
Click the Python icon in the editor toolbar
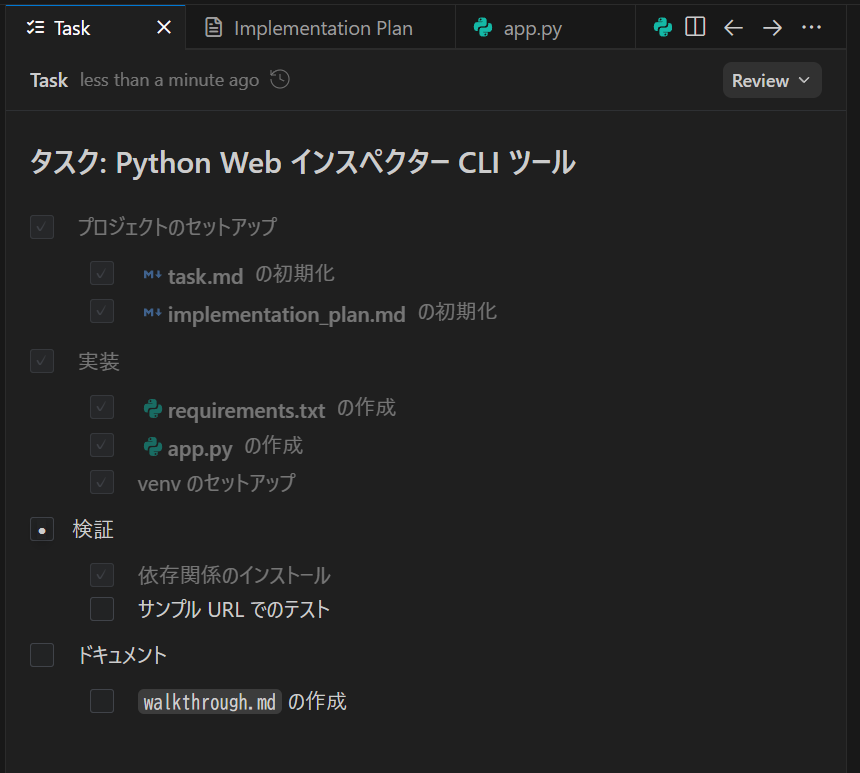(x=663, y=27)
